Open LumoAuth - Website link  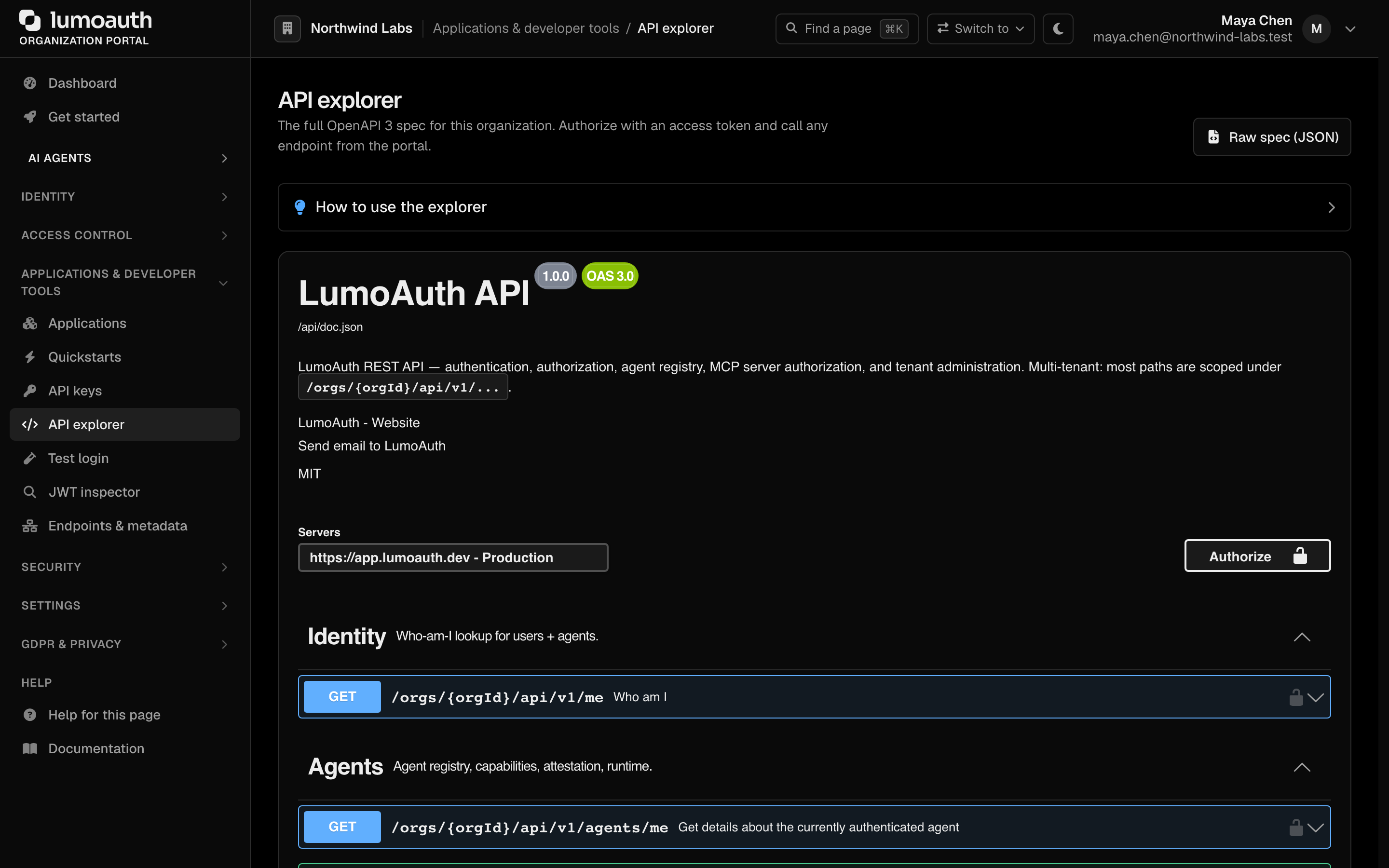pos(359,422)
